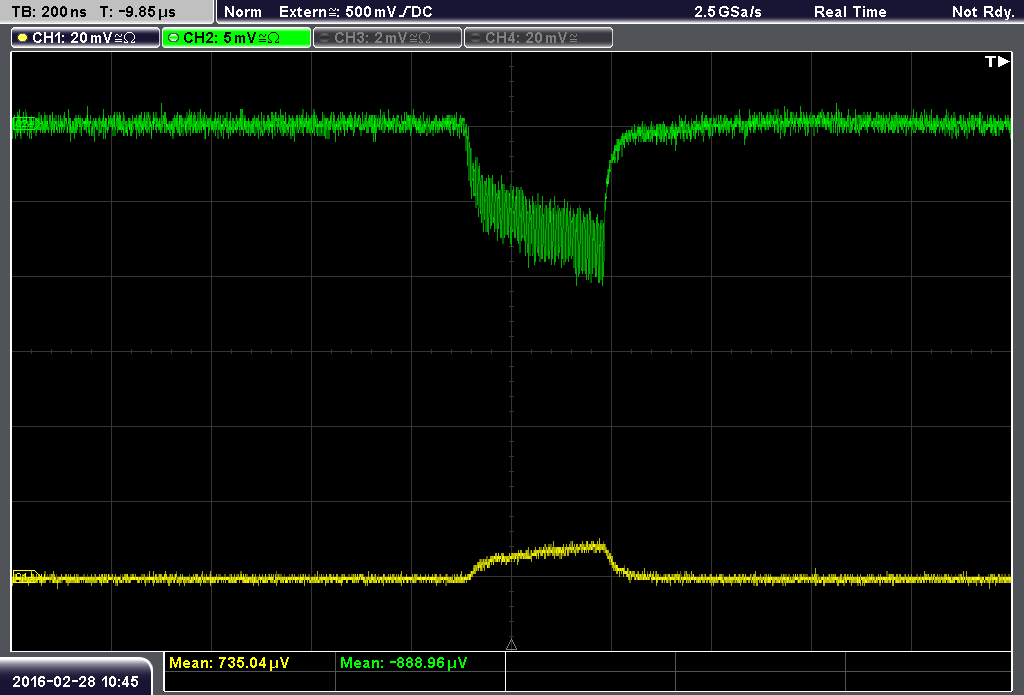The image size is (1024, 695).
Task: Click the Extern 500 mV DC trigger source
Action: point(355,12)
